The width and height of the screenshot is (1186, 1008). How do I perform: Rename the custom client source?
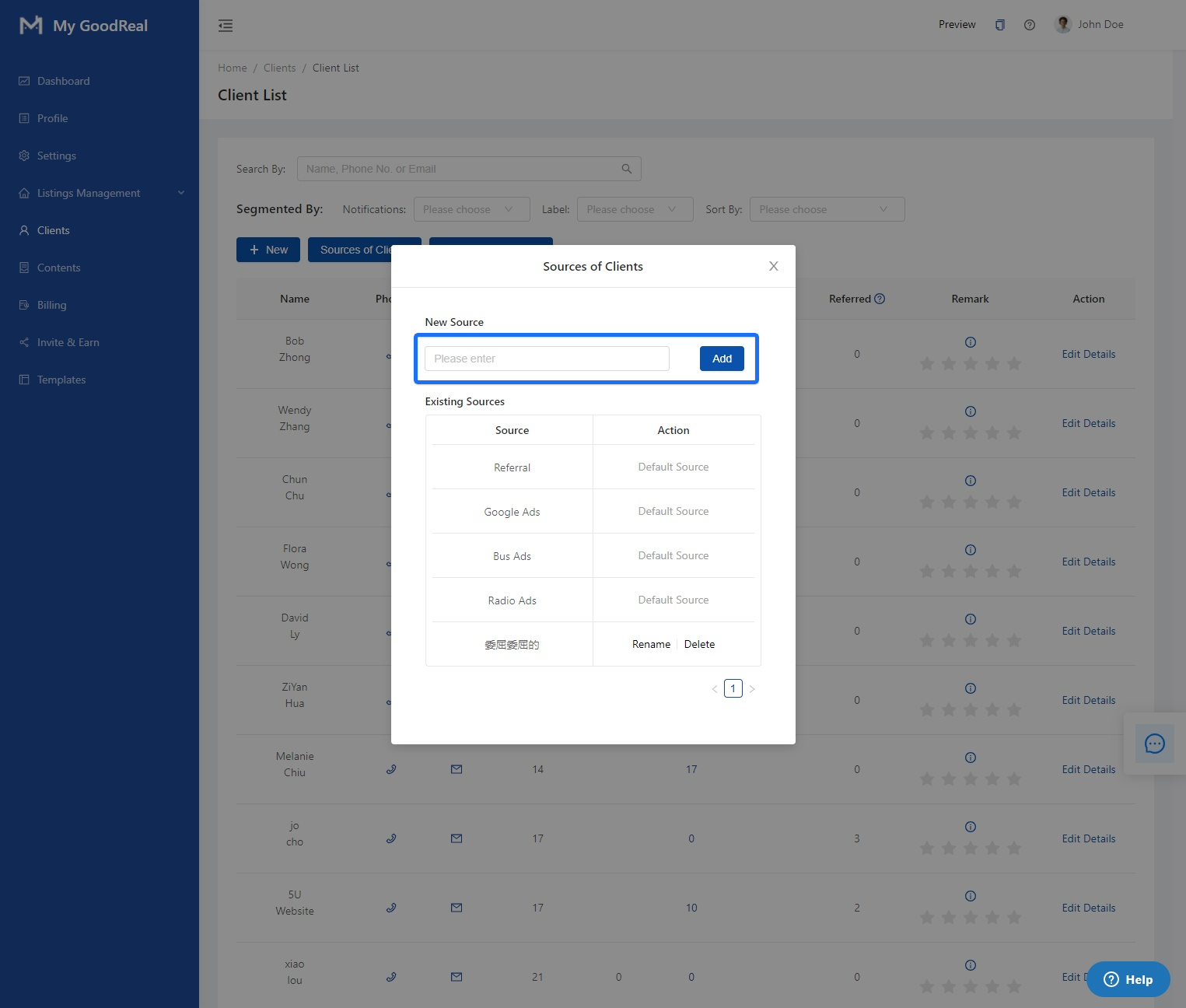651,644
